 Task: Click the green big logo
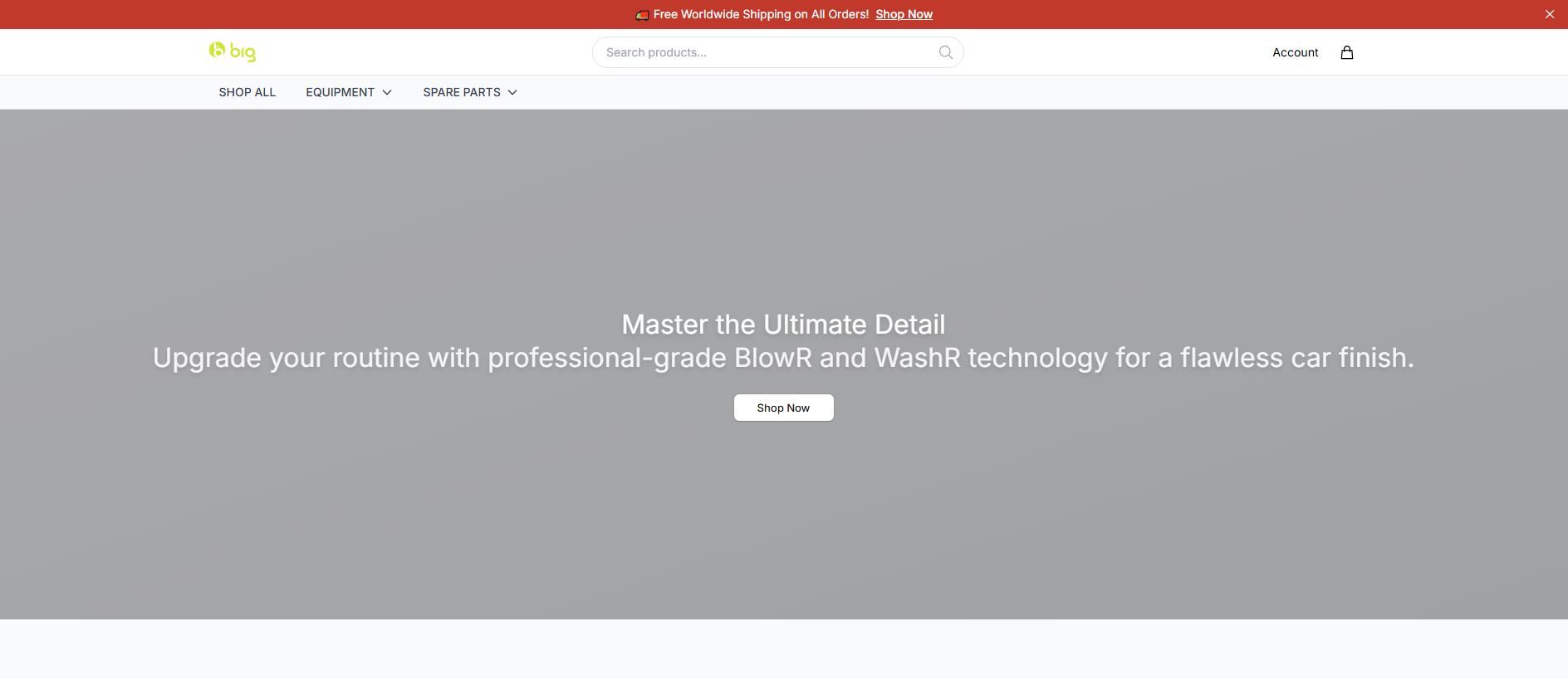coord(233,51)
